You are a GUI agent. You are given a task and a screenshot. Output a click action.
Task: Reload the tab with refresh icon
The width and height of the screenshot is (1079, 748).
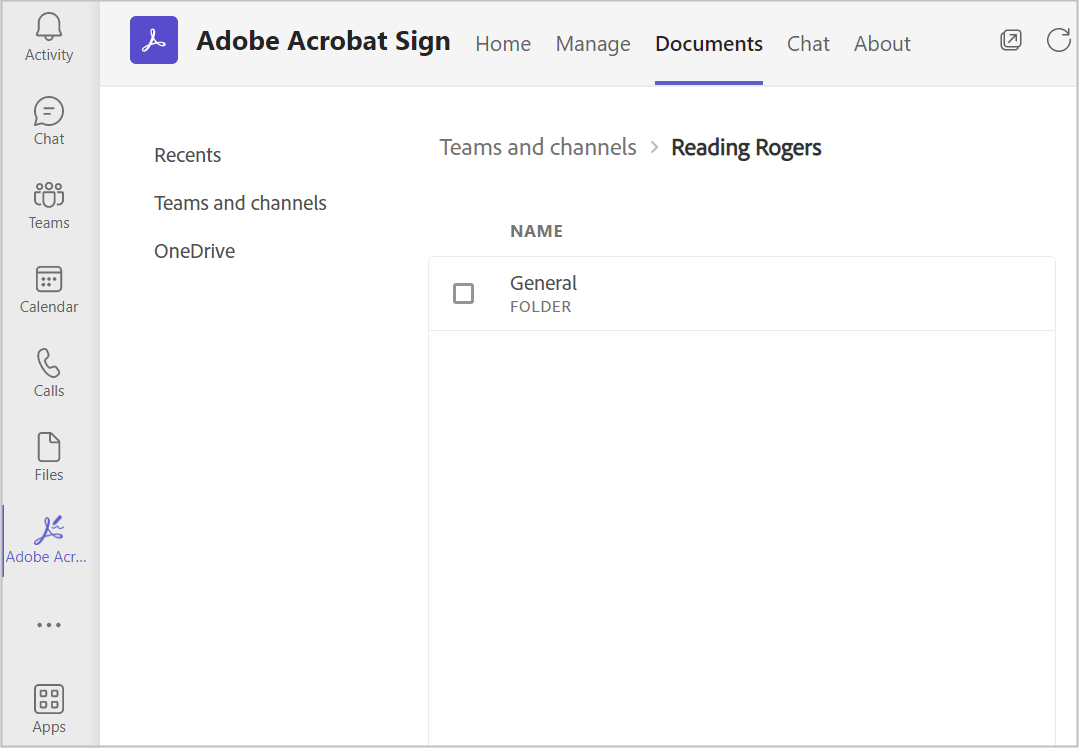tap(1058, 41)
